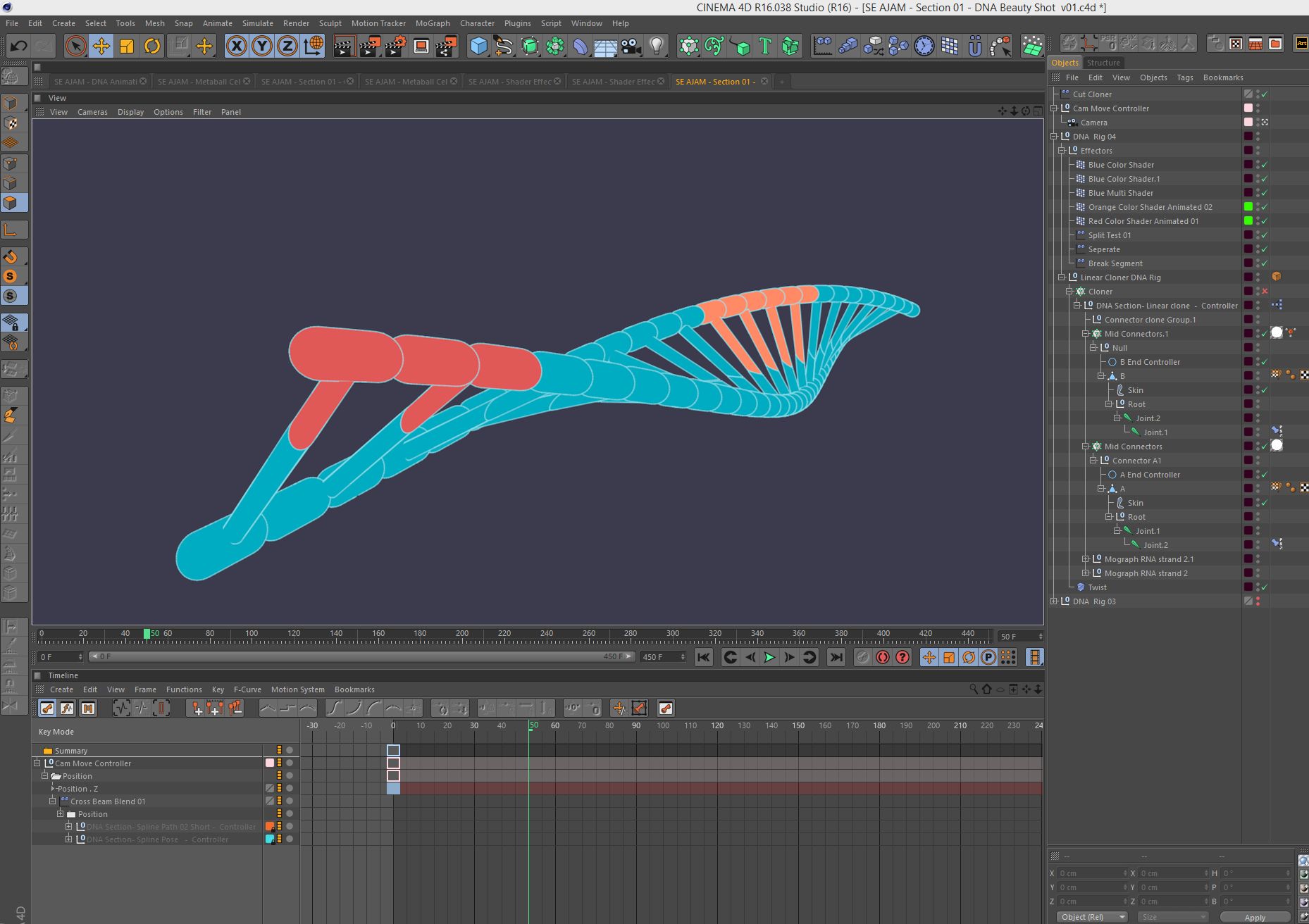Select the Move tool in top toolbar

101,46
